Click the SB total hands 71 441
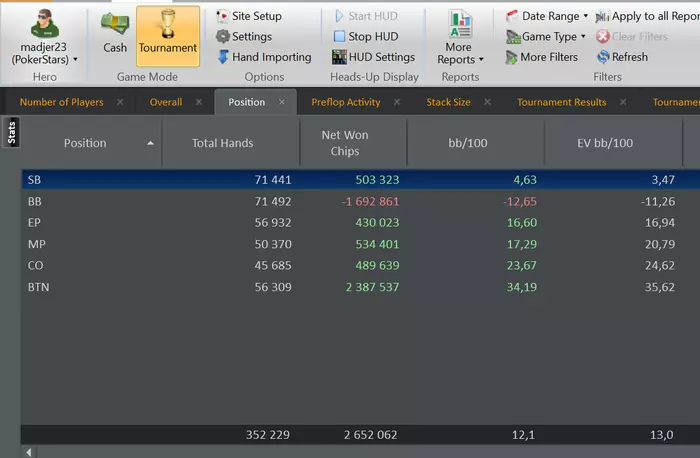The height and width of the screenshot is (458, 700). tap(273, 179)
